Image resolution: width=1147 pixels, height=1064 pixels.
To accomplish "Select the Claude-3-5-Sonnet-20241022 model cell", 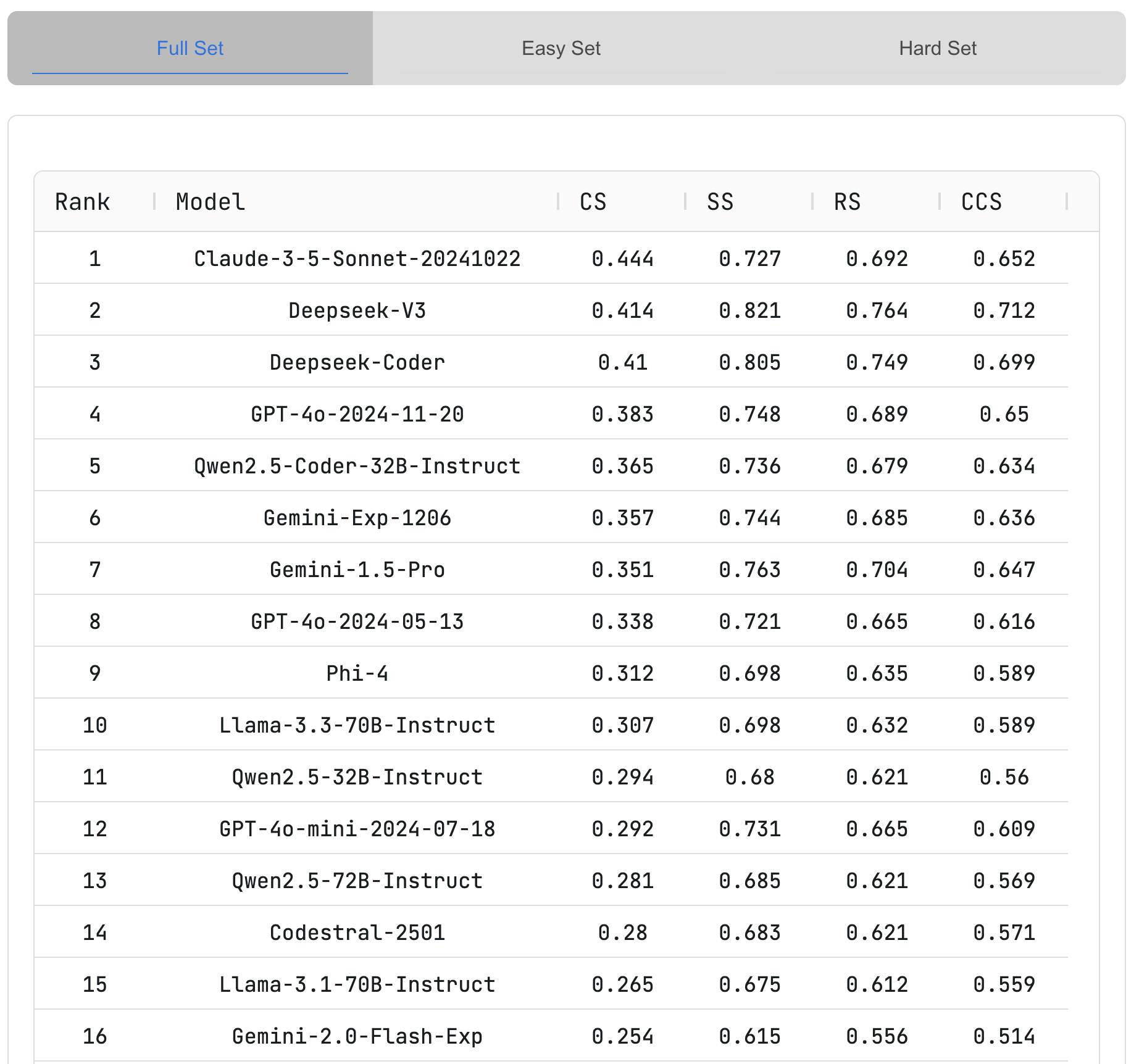I will coord(357,259).
